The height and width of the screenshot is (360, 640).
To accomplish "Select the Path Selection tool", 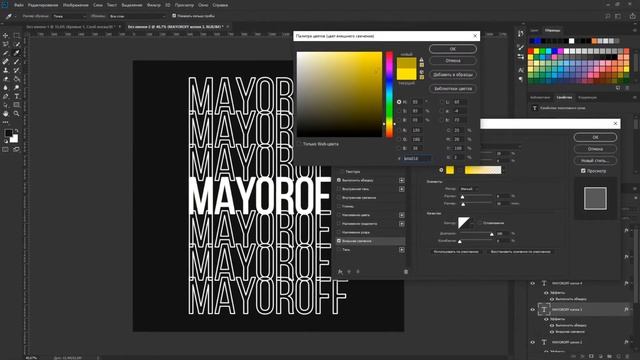I will coord(5,105).
